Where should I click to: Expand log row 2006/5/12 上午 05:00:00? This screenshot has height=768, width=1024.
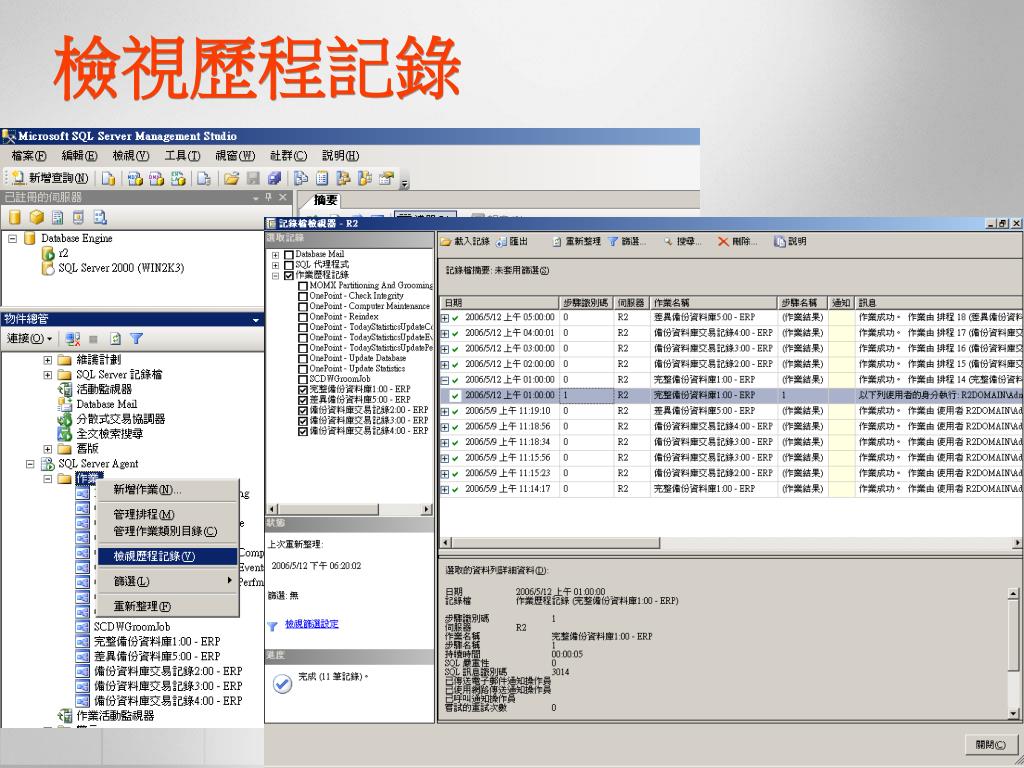pos(445,318)
